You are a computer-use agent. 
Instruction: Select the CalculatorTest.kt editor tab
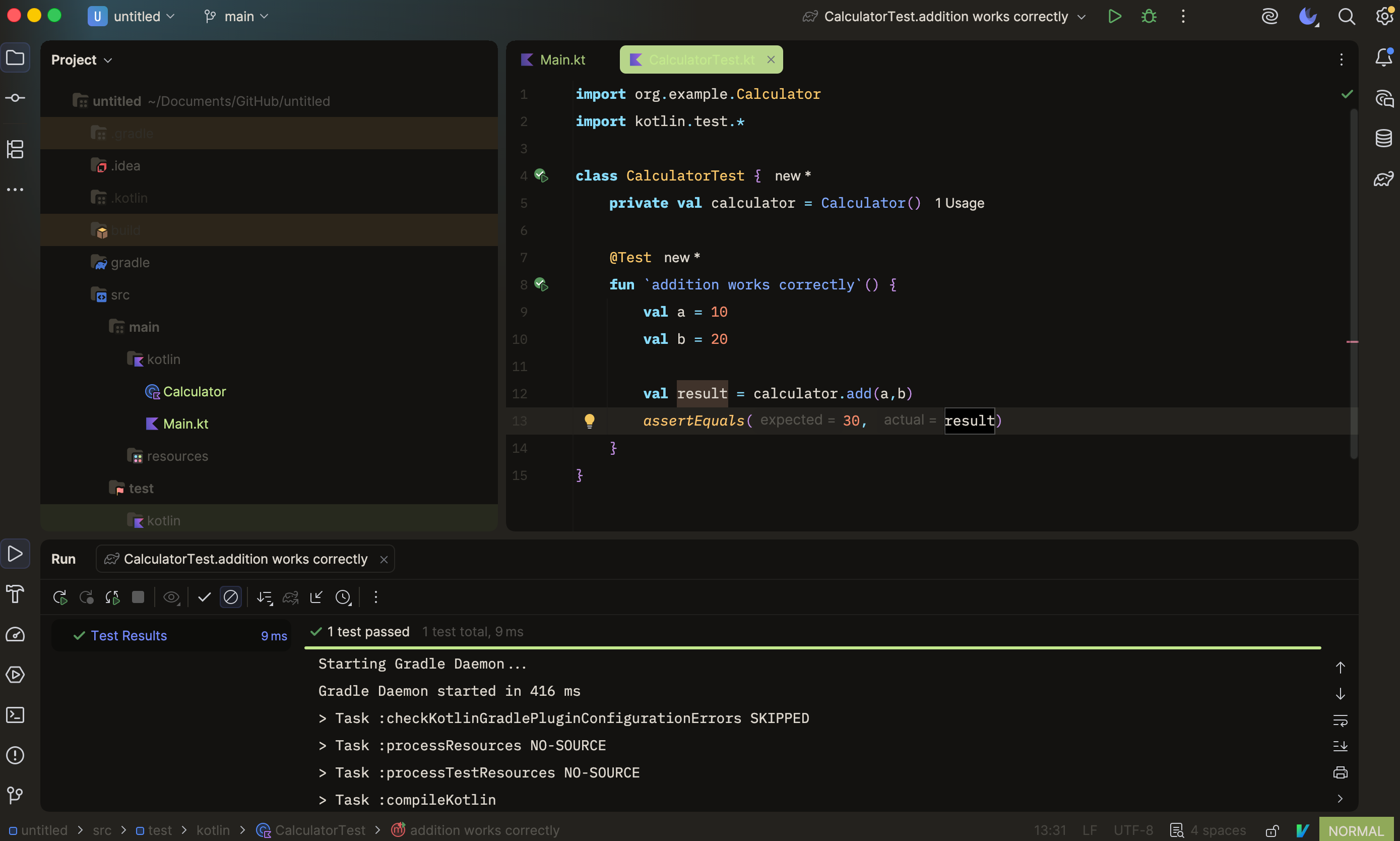[x=701, y=60]
